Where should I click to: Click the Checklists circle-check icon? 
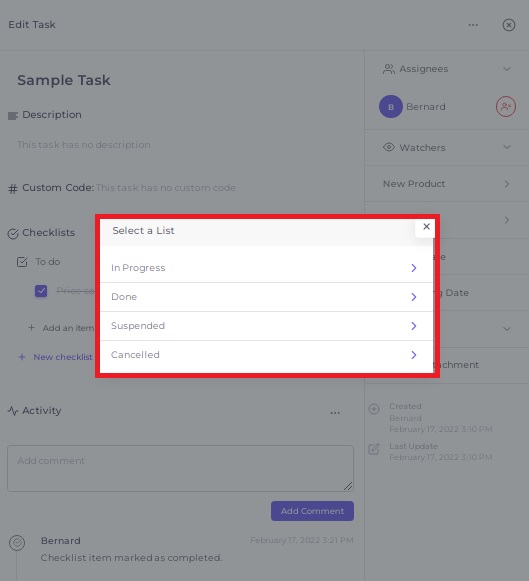pos(13,234)
